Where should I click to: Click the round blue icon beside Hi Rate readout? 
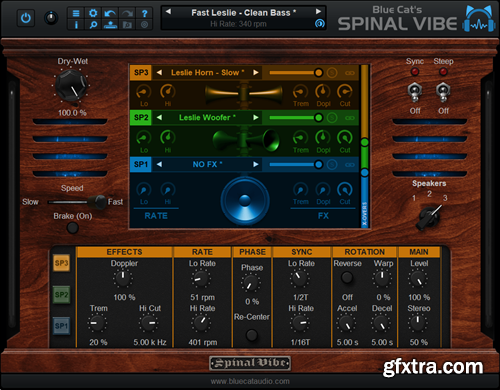click(319, 24)
